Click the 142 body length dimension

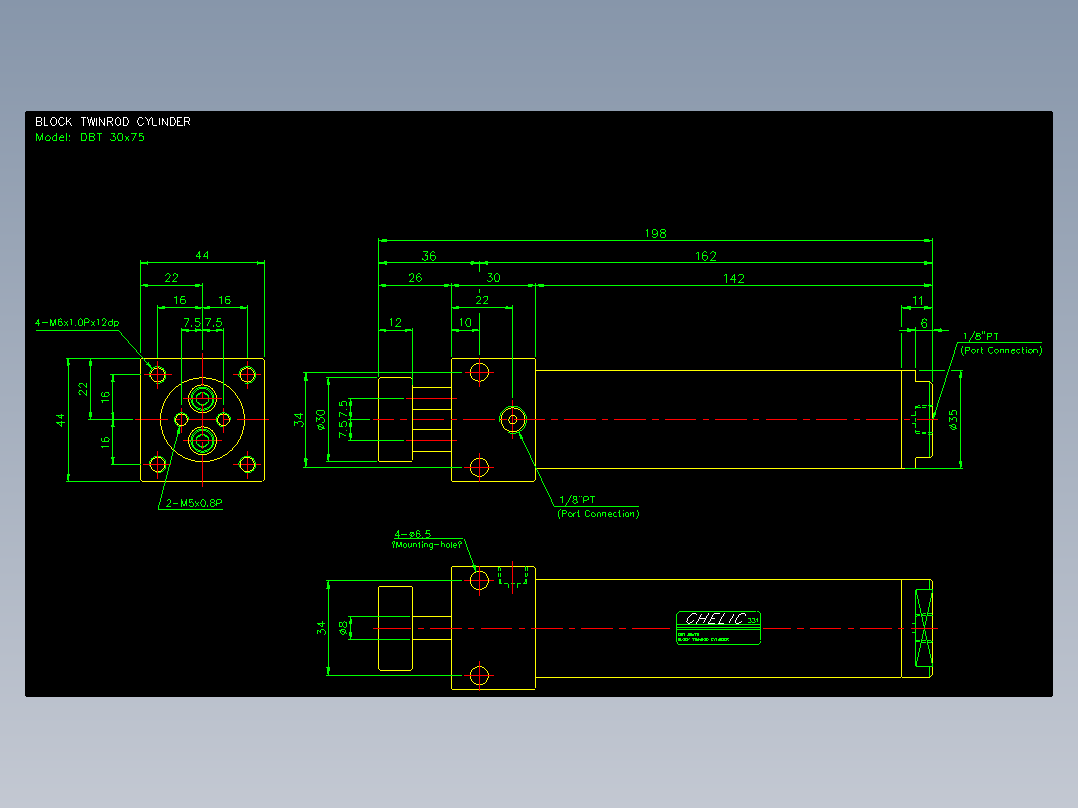coord(734,279)
